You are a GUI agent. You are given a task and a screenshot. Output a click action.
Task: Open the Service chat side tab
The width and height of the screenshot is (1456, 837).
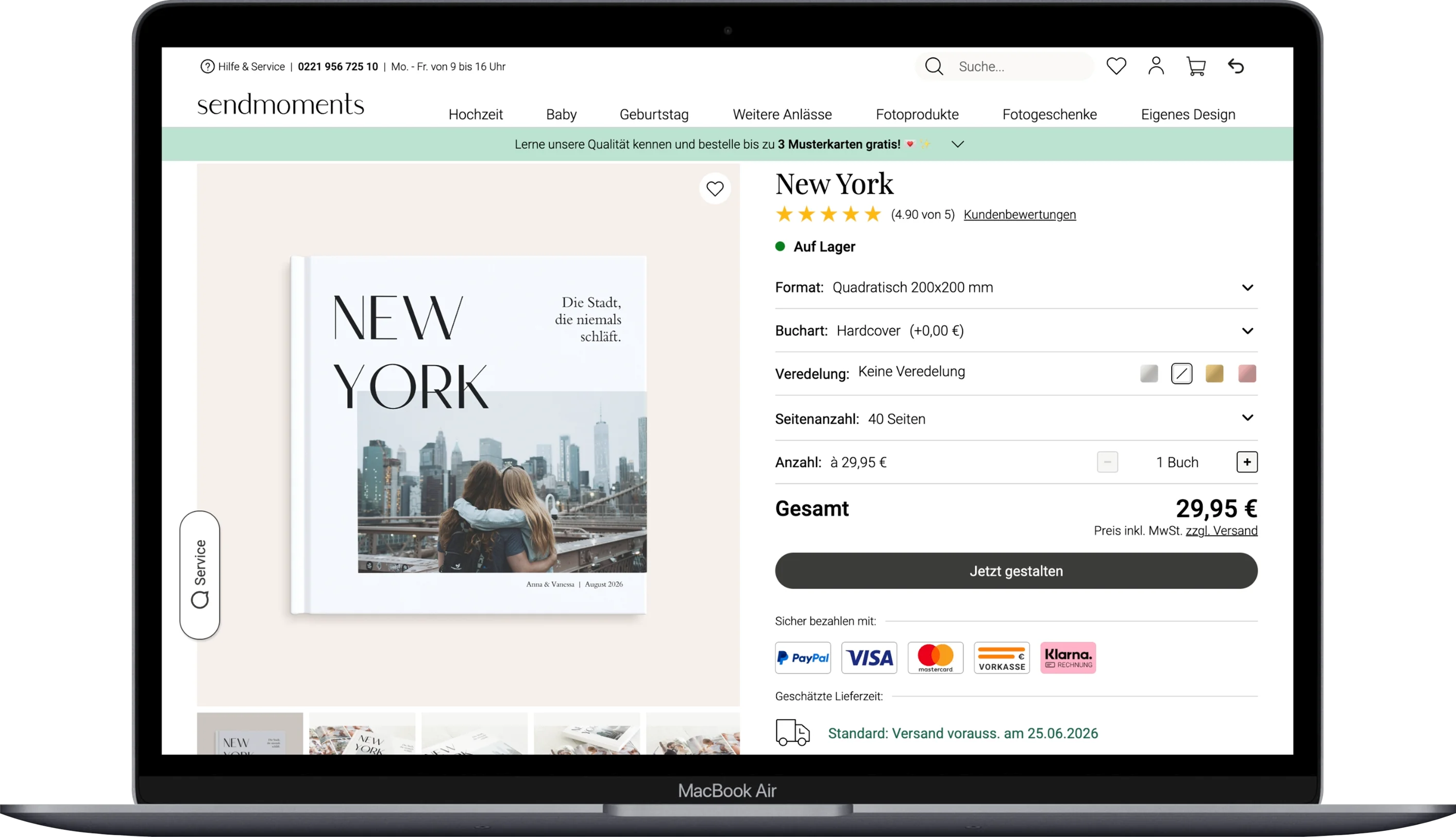200,574
